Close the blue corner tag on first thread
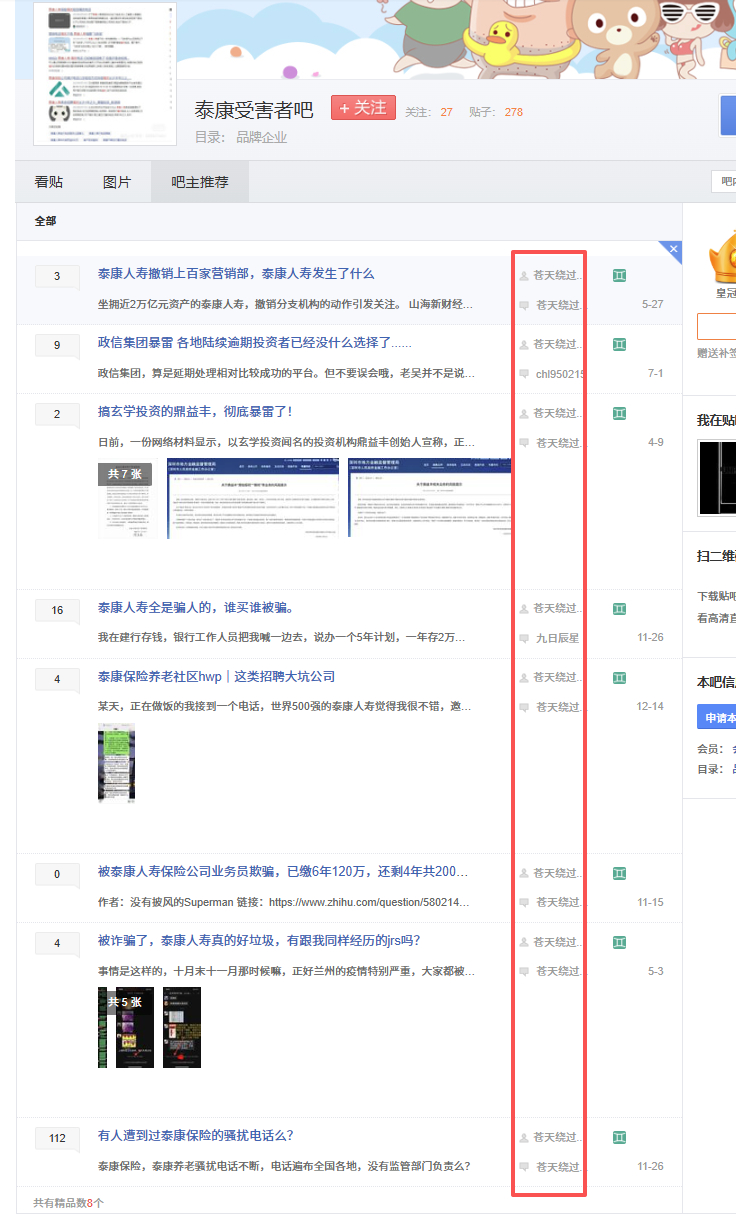This screenshot has height=1214, width=736. 673,249
